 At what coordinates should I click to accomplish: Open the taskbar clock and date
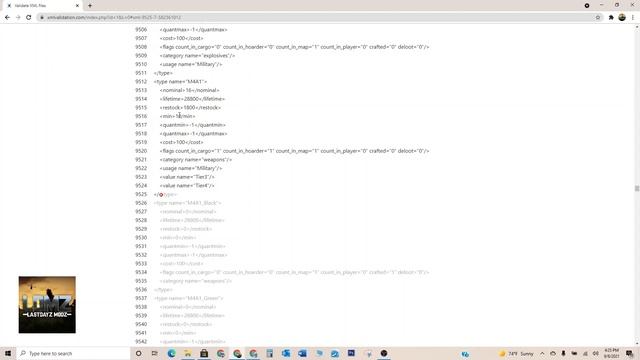coord(611,353)
